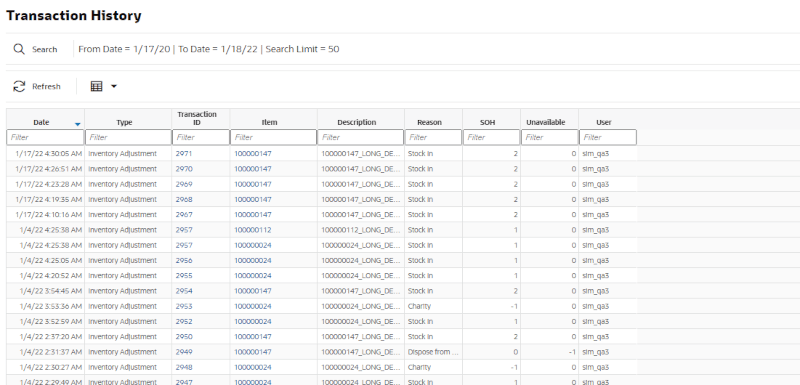Open item 100000147 in row 2971
800x385 pixels.
[253, 153]
